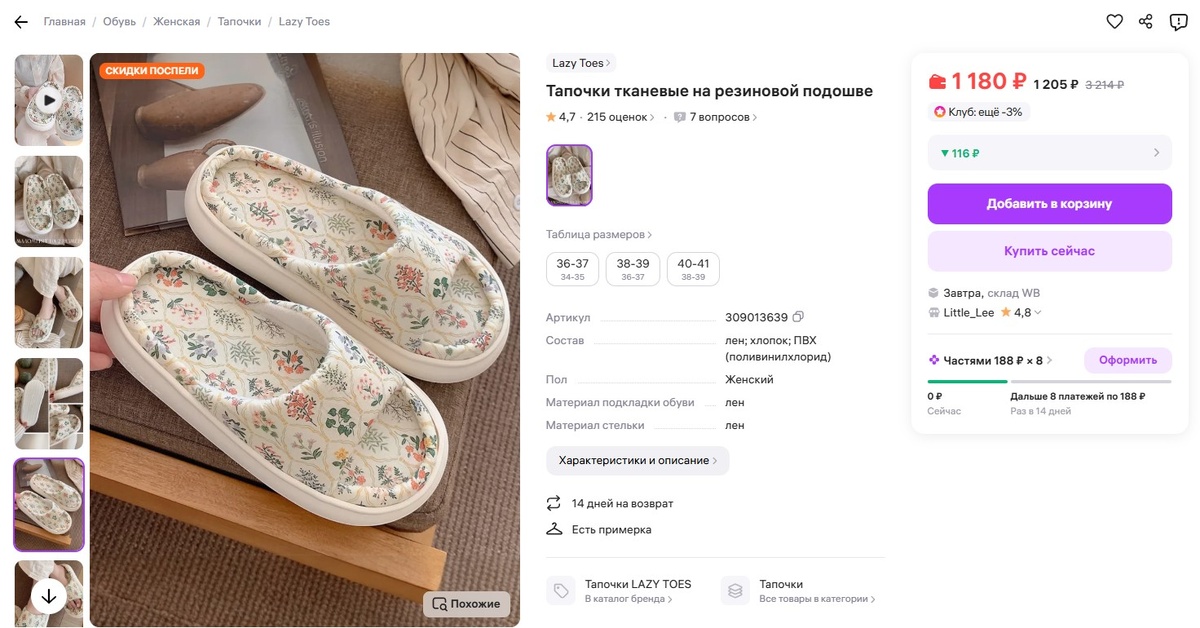Open the report complaint icon
This screenshot has width=1200, height=628.
coord(1178,22)
